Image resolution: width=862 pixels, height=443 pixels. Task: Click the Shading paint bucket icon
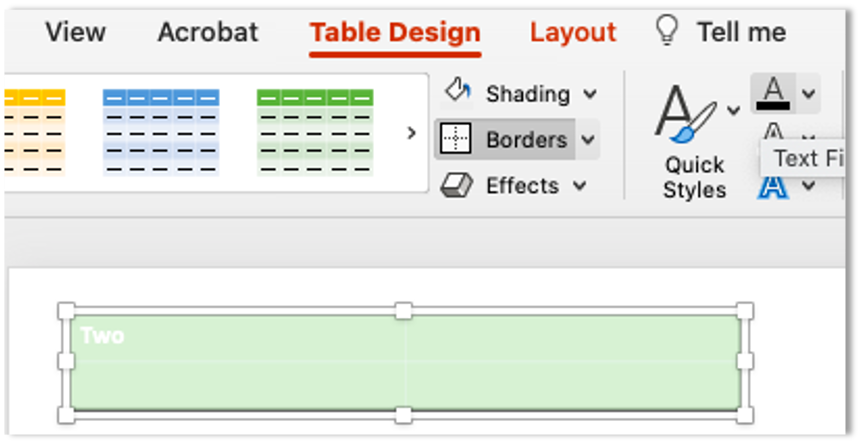coord(457,92)
